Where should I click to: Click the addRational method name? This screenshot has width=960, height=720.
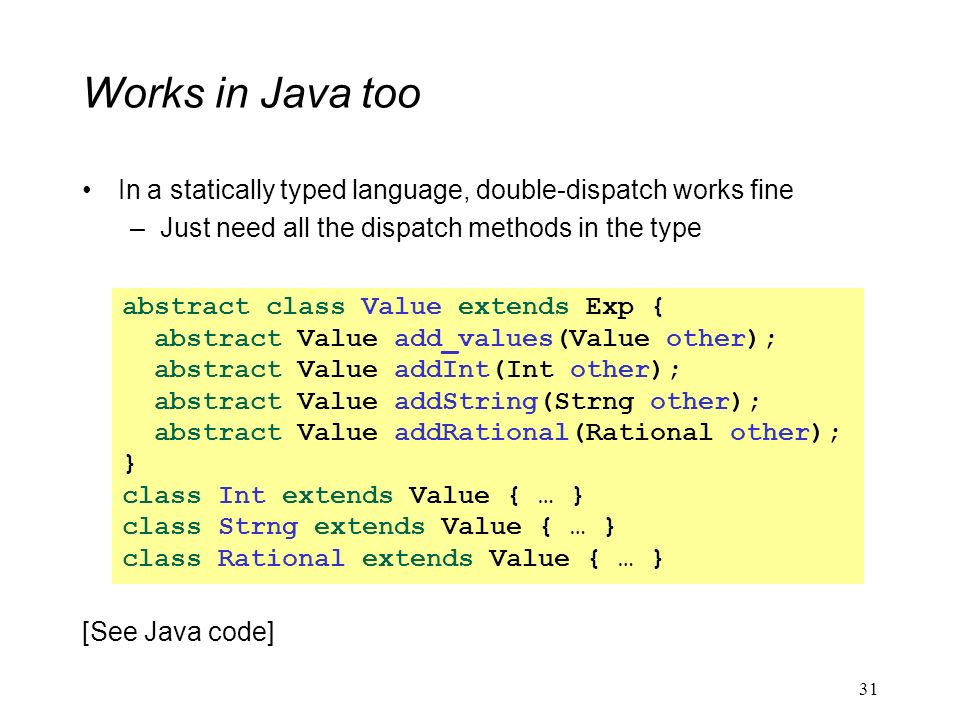coord(481,433)
